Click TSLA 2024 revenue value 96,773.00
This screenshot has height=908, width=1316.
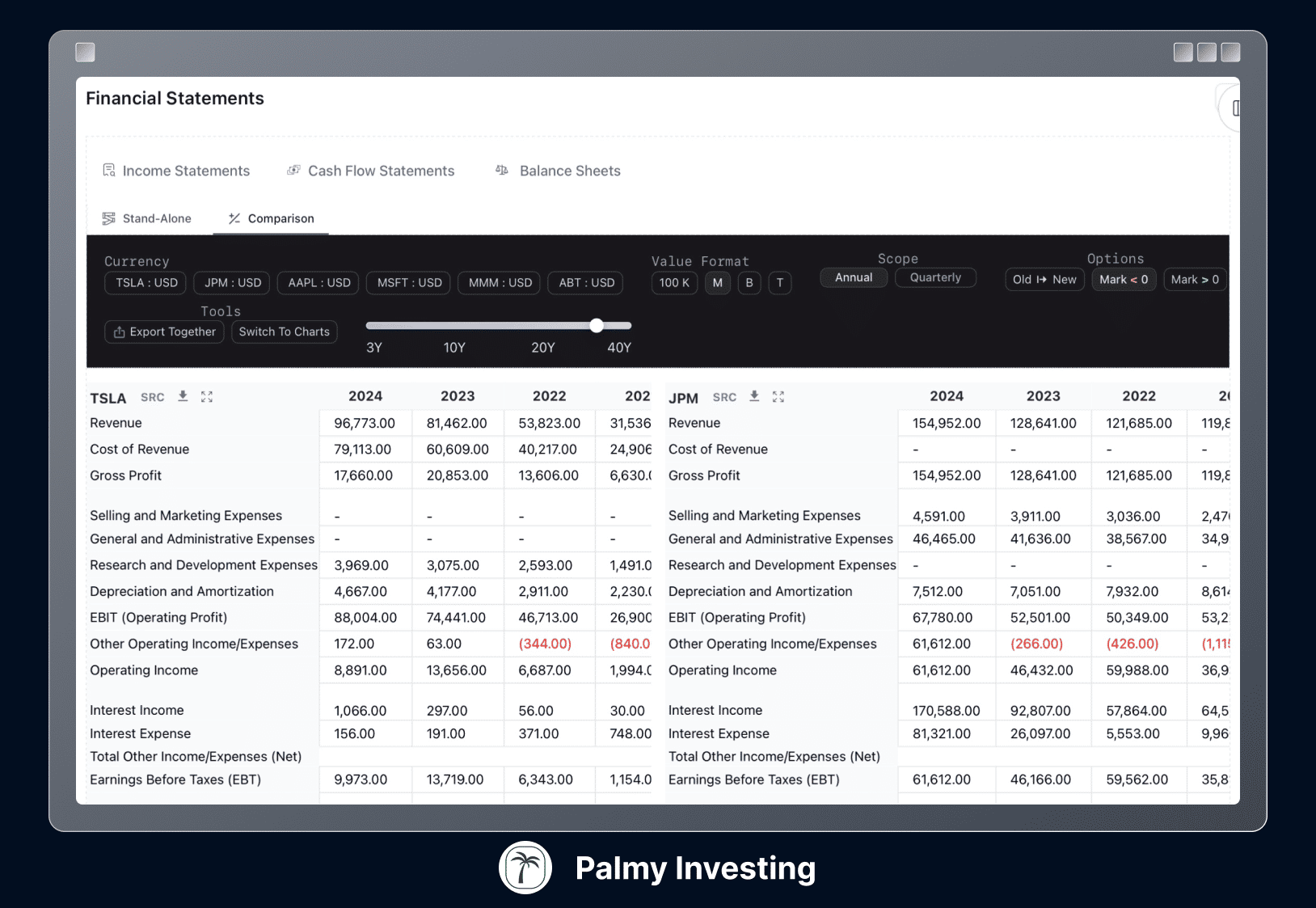(x=365, y=423)
